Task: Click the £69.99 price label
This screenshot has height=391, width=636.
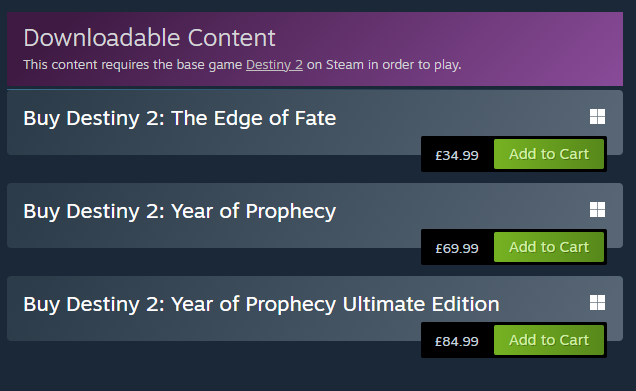Action: [457, 248]
